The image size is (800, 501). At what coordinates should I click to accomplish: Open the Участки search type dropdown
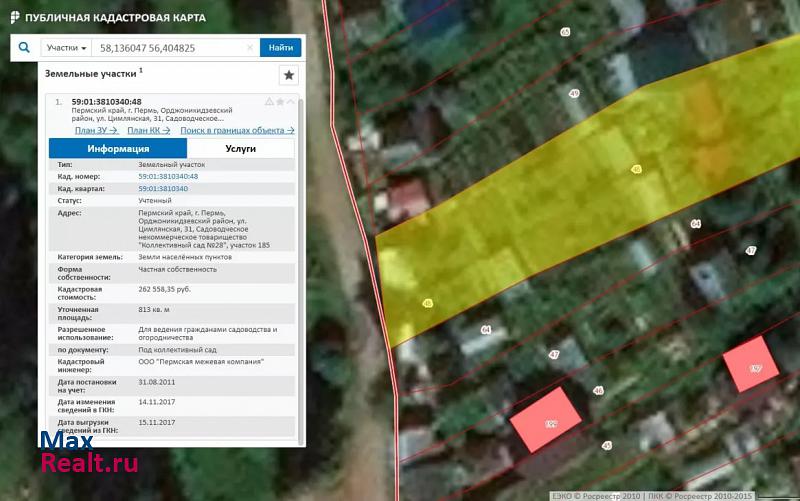pyautogui.click(x=67, y=48)
